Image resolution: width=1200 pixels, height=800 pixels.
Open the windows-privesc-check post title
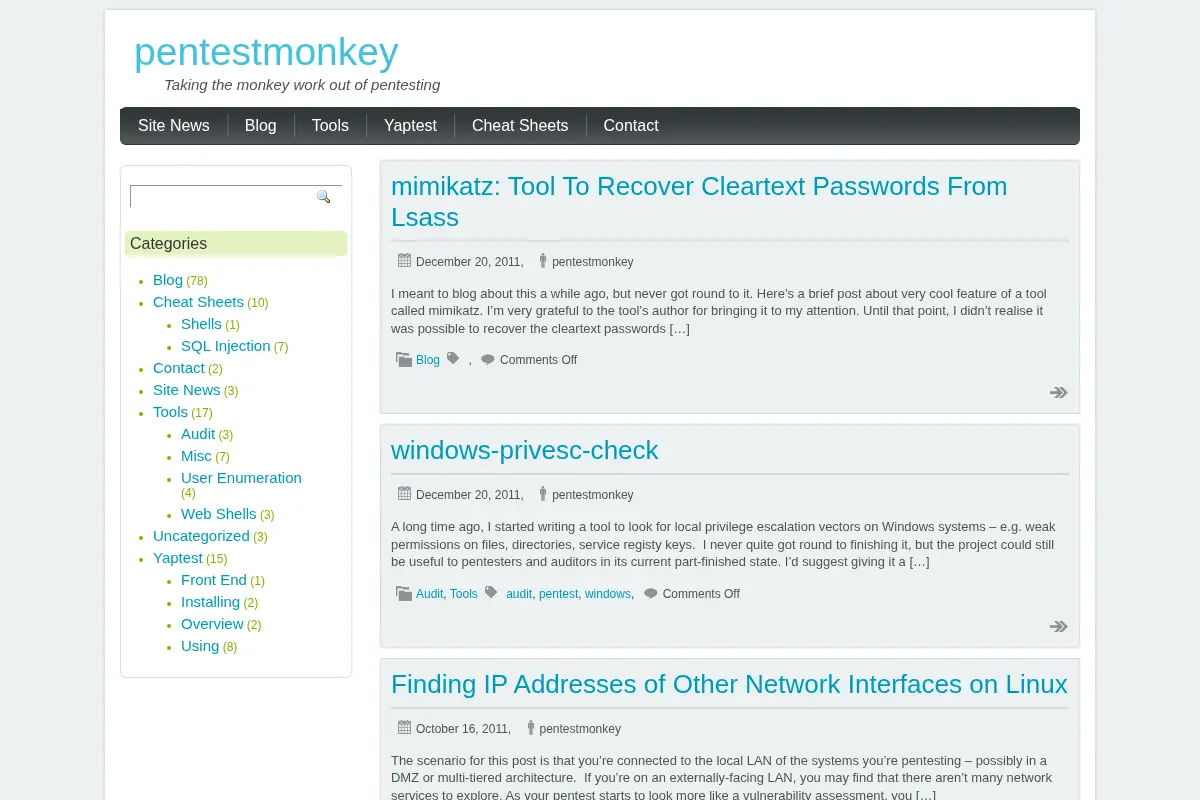click(x=525, y=450)
